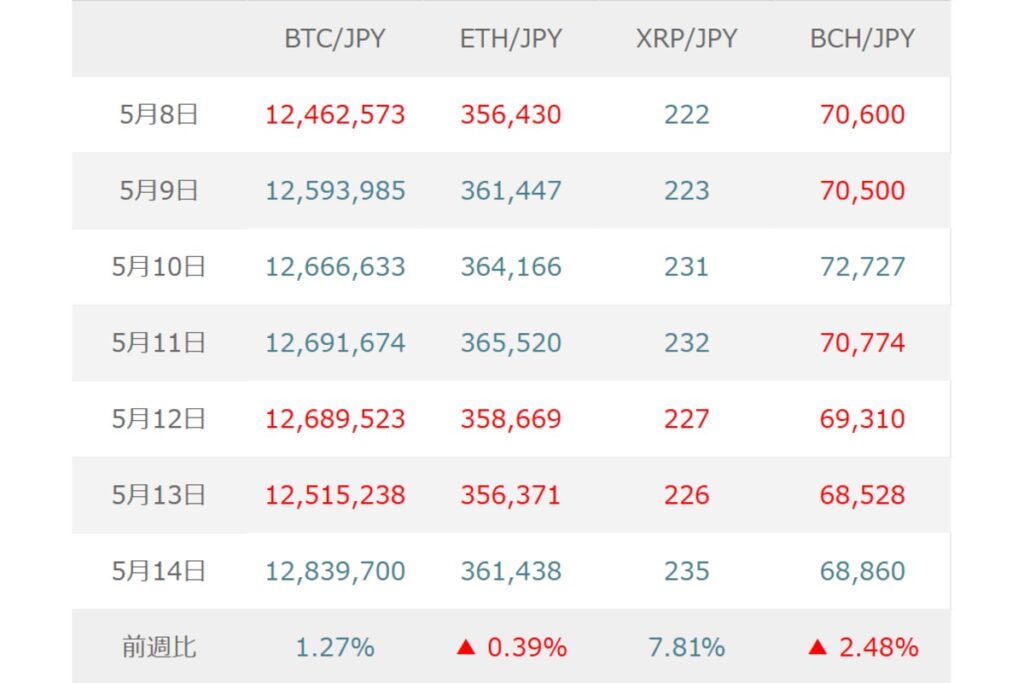The width and height of the screenshot is (1024, 683).
Task: Click BCH price 72,727
Action: click(862, 266)
